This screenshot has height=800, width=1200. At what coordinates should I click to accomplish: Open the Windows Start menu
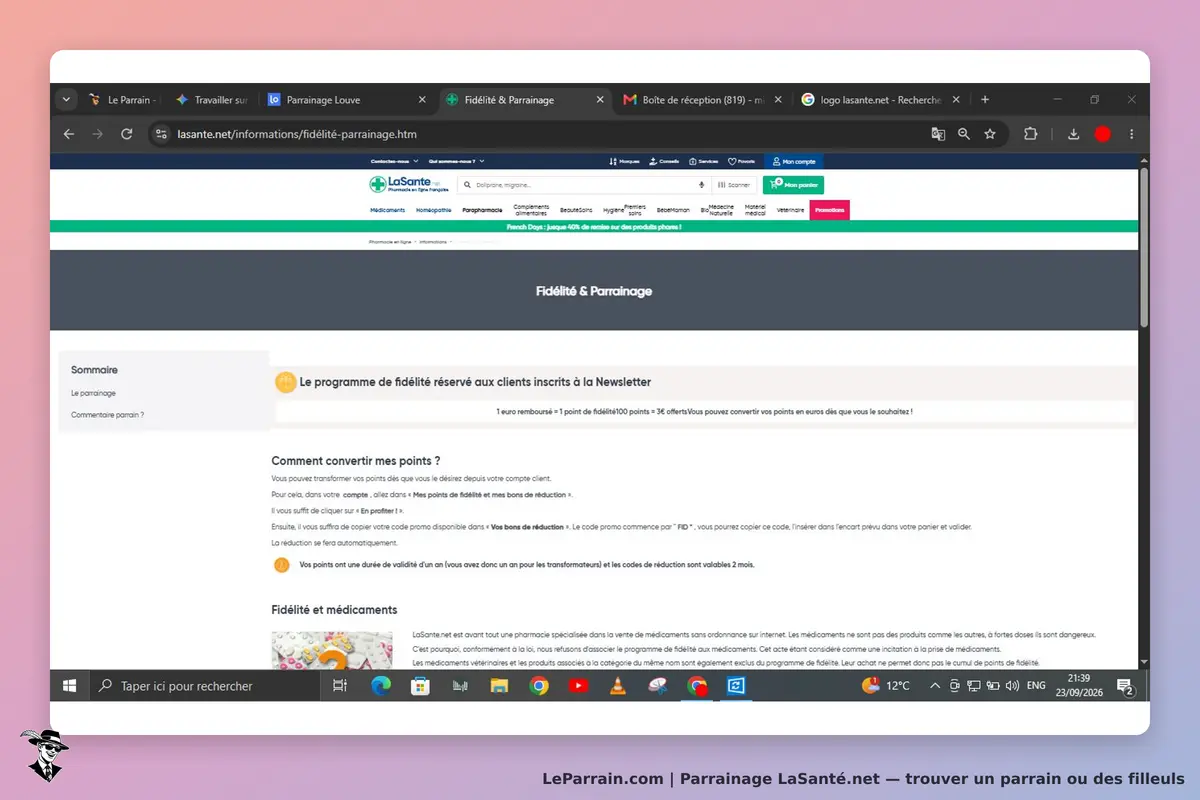point(70,686)
